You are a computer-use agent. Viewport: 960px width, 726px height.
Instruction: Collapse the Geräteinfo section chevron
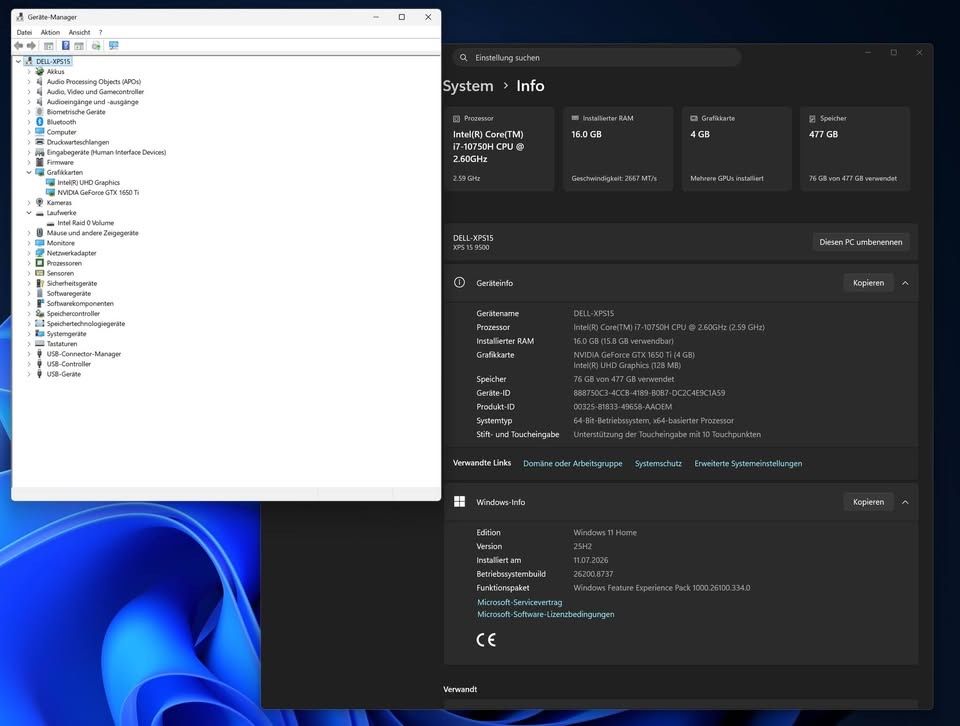coord(905,283)
